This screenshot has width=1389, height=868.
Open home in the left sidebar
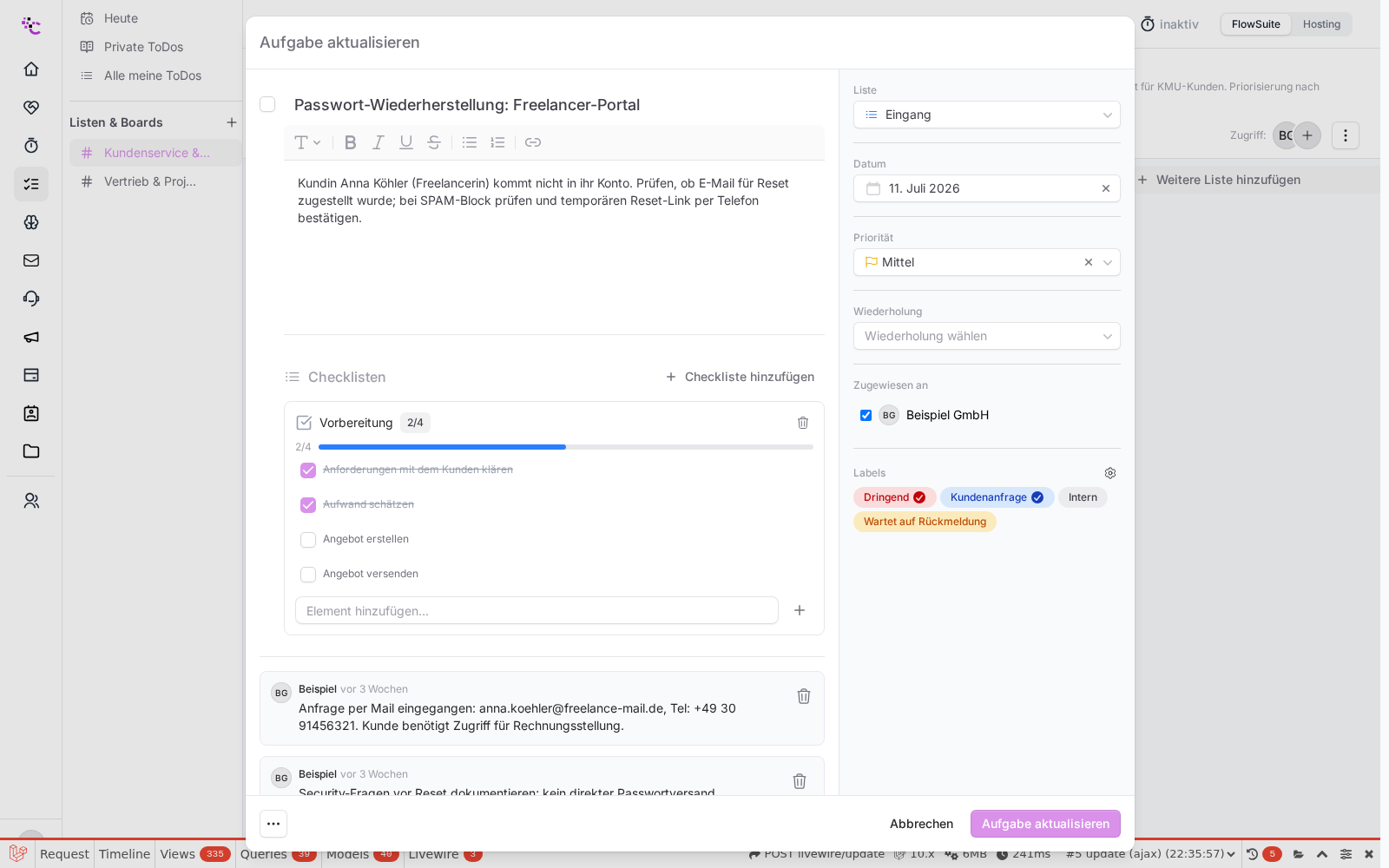(x=31, y=69)
